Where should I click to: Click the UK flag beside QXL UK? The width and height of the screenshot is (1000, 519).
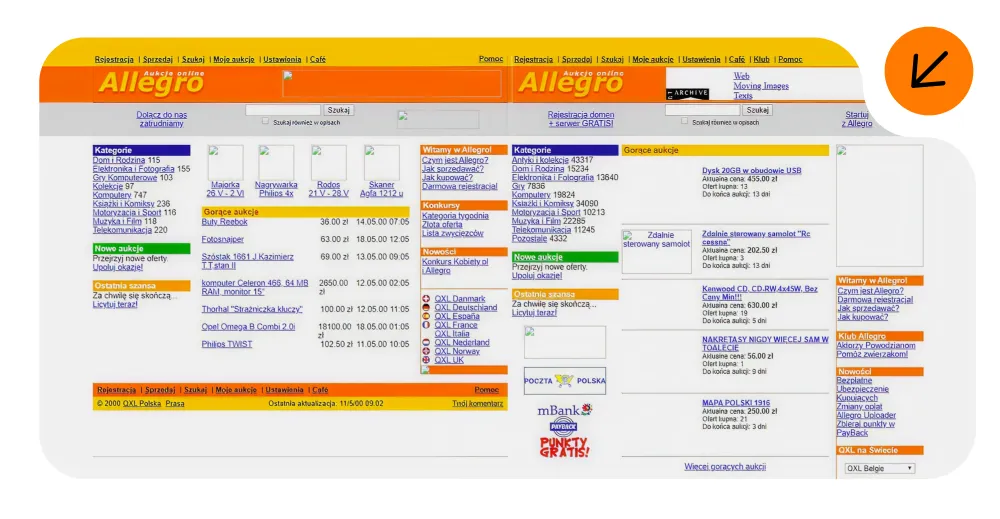tap(427, 360)
